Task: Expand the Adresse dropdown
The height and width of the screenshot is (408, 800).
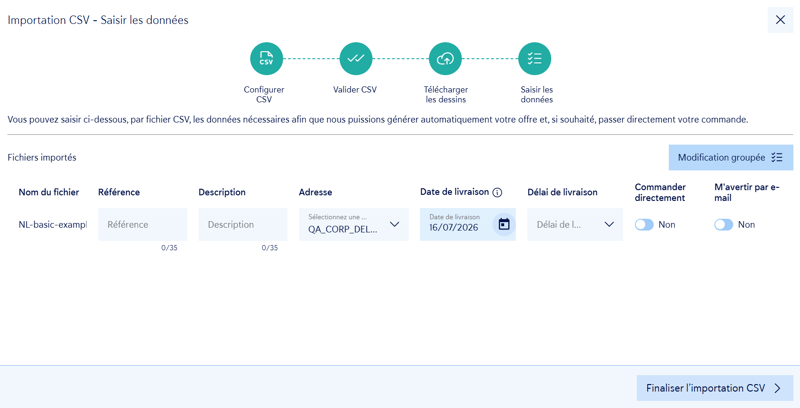Action: pos(354,224)
